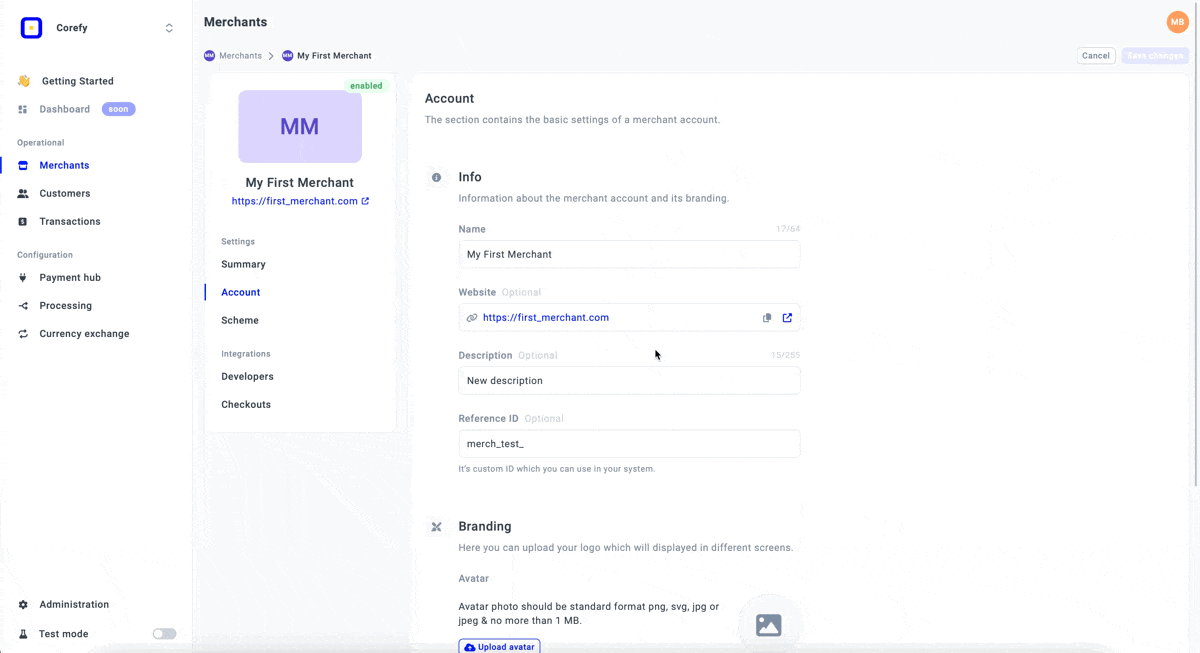
Task: Click the Processing routing icon
Action: point(23,305)
